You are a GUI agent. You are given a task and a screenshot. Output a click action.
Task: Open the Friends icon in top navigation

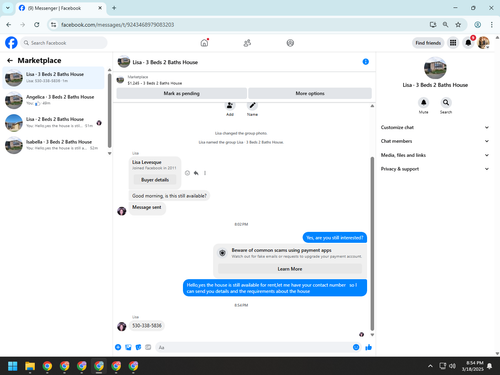tap(247, 43)
